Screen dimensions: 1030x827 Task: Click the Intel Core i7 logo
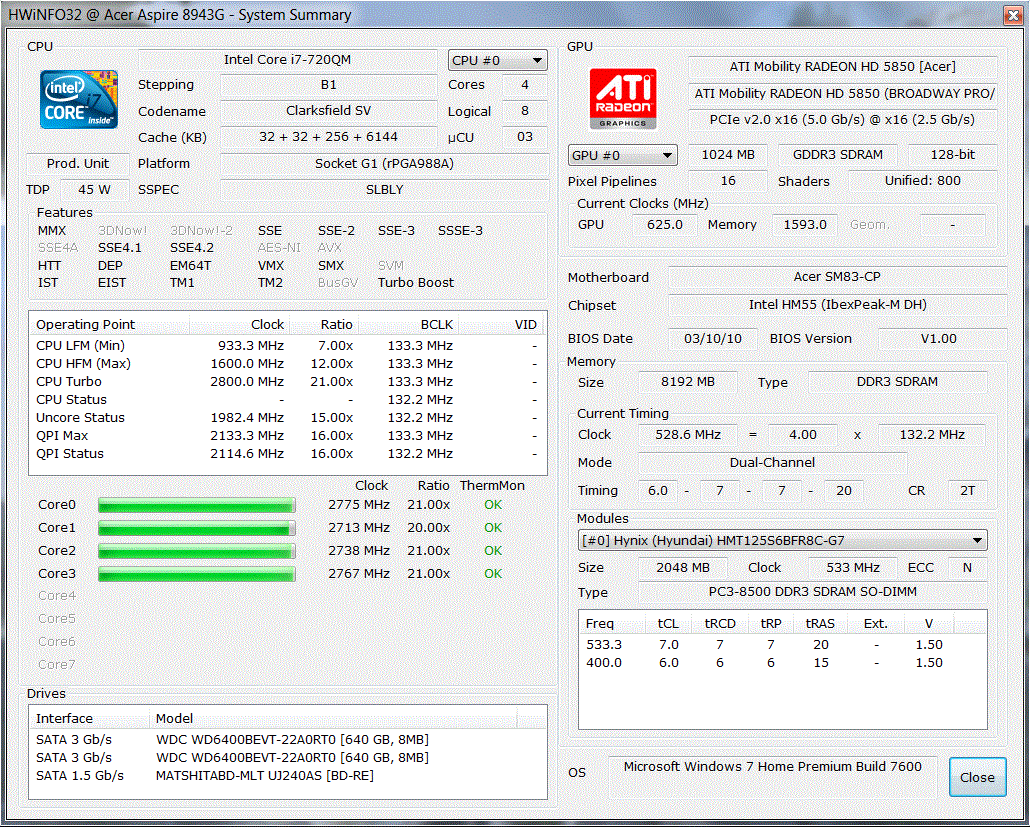(x=79, y=99)
